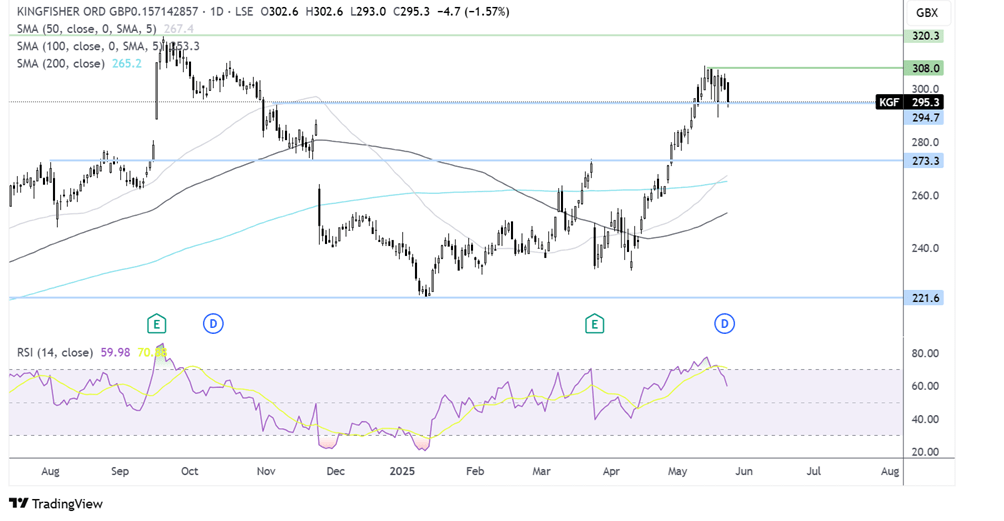Screen dimensions: 1004x521
Task: Select the SMA 200 close indicator legend
Action: tap(60, 63)
